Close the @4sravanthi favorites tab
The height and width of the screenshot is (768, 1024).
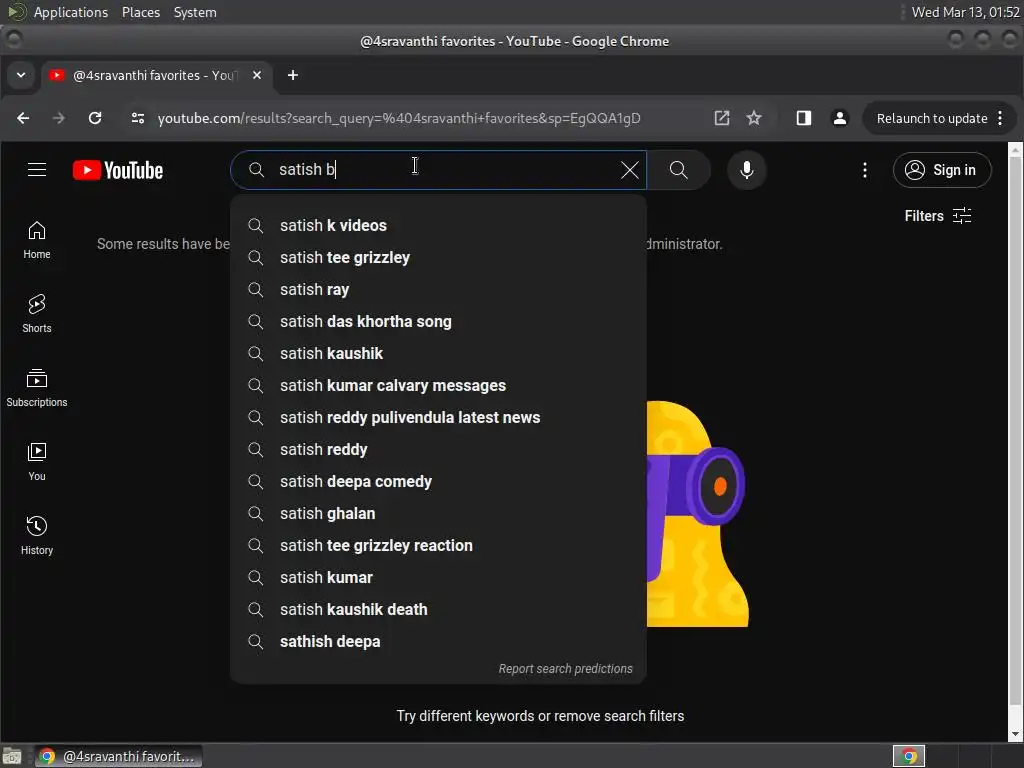257,75
